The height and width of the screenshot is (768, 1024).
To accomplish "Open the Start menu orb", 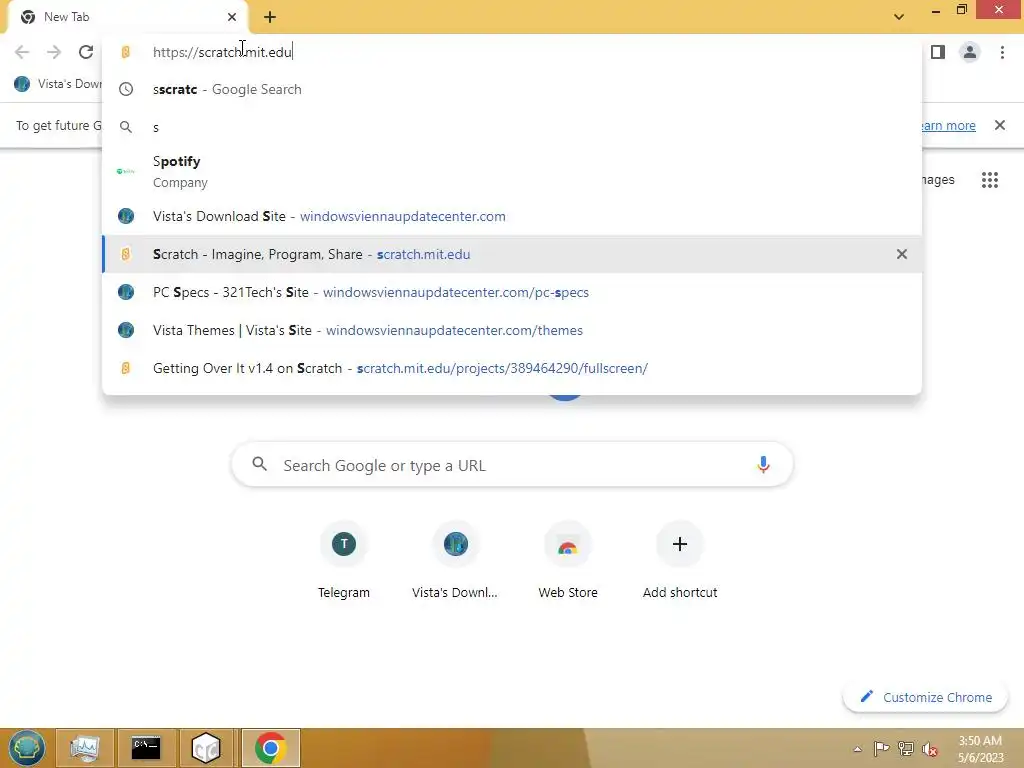I will coord(27,748).
